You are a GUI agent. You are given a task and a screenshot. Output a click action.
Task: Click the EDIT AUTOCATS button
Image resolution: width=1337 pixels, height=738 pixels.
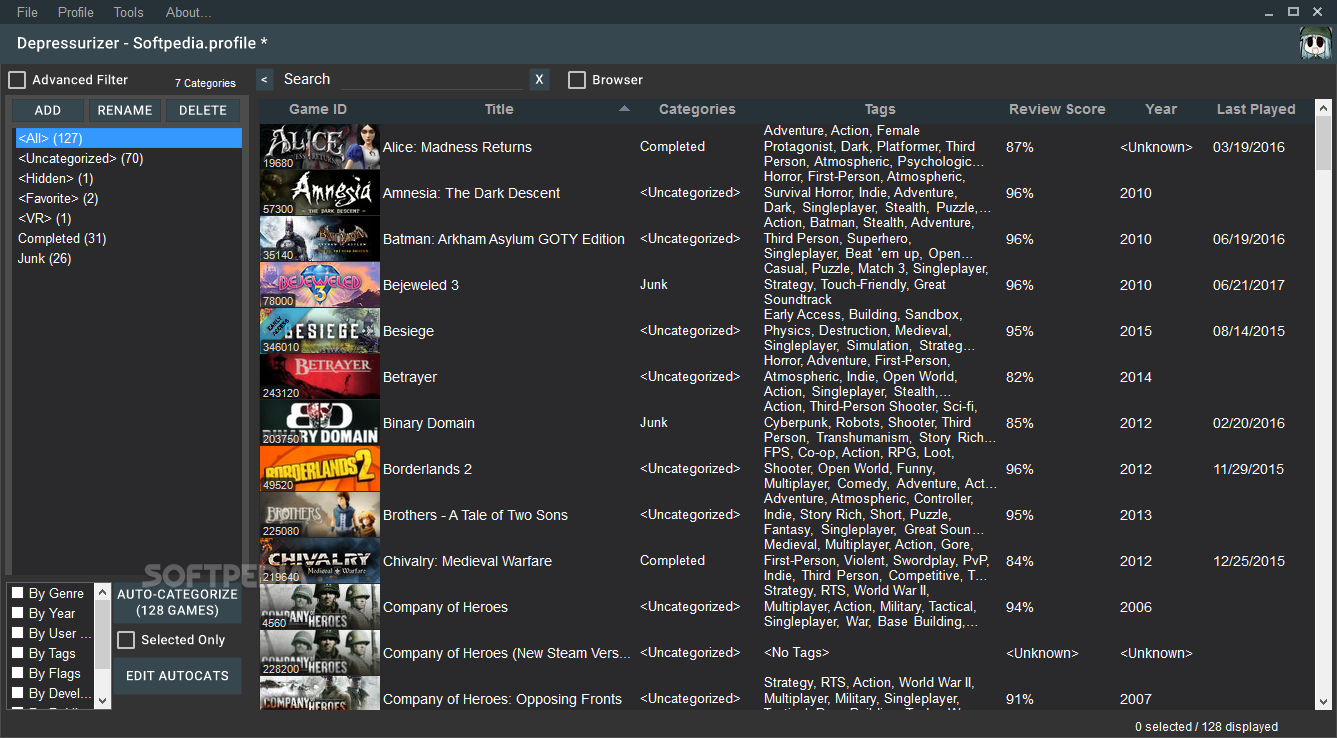pyautogui.click(x=177, y=676)
